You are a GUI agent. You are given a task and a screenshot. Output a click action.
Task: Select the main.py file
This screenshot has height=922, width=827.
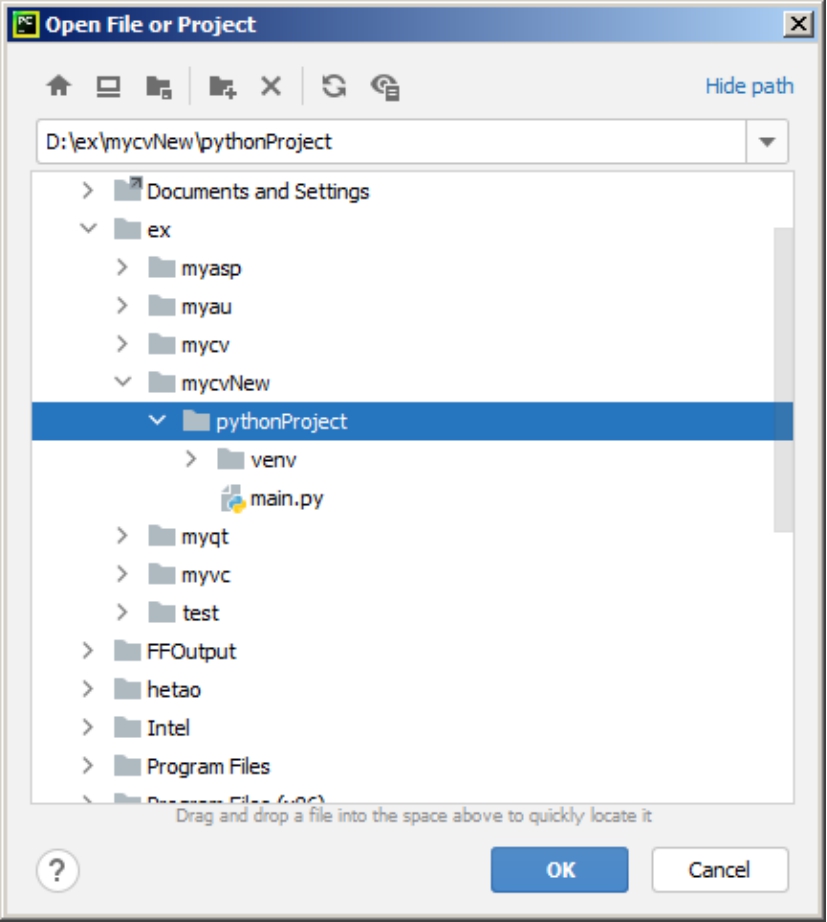[286, 498]
